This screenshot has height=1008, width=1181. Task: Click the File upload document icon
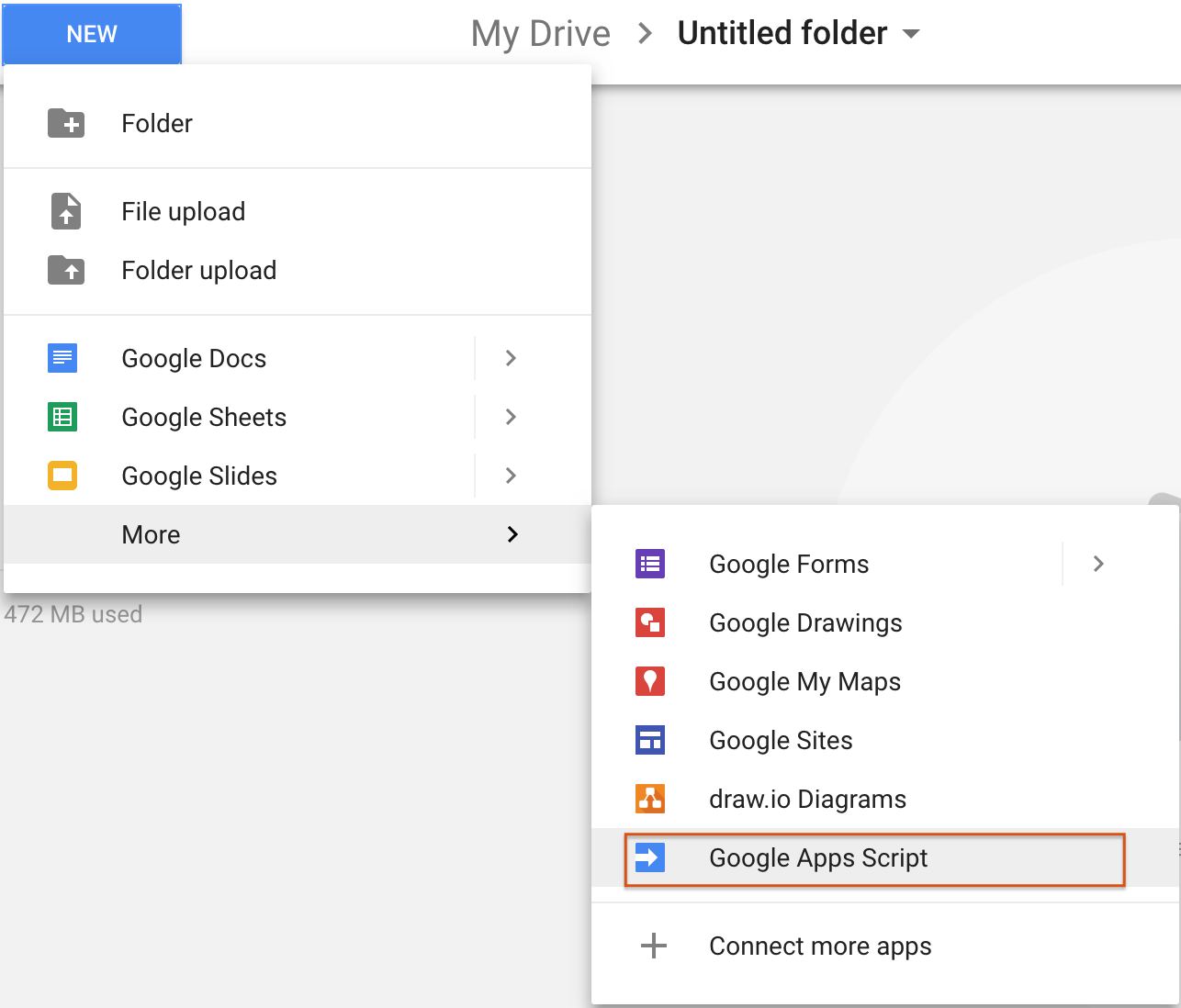(x=66, y=211)
